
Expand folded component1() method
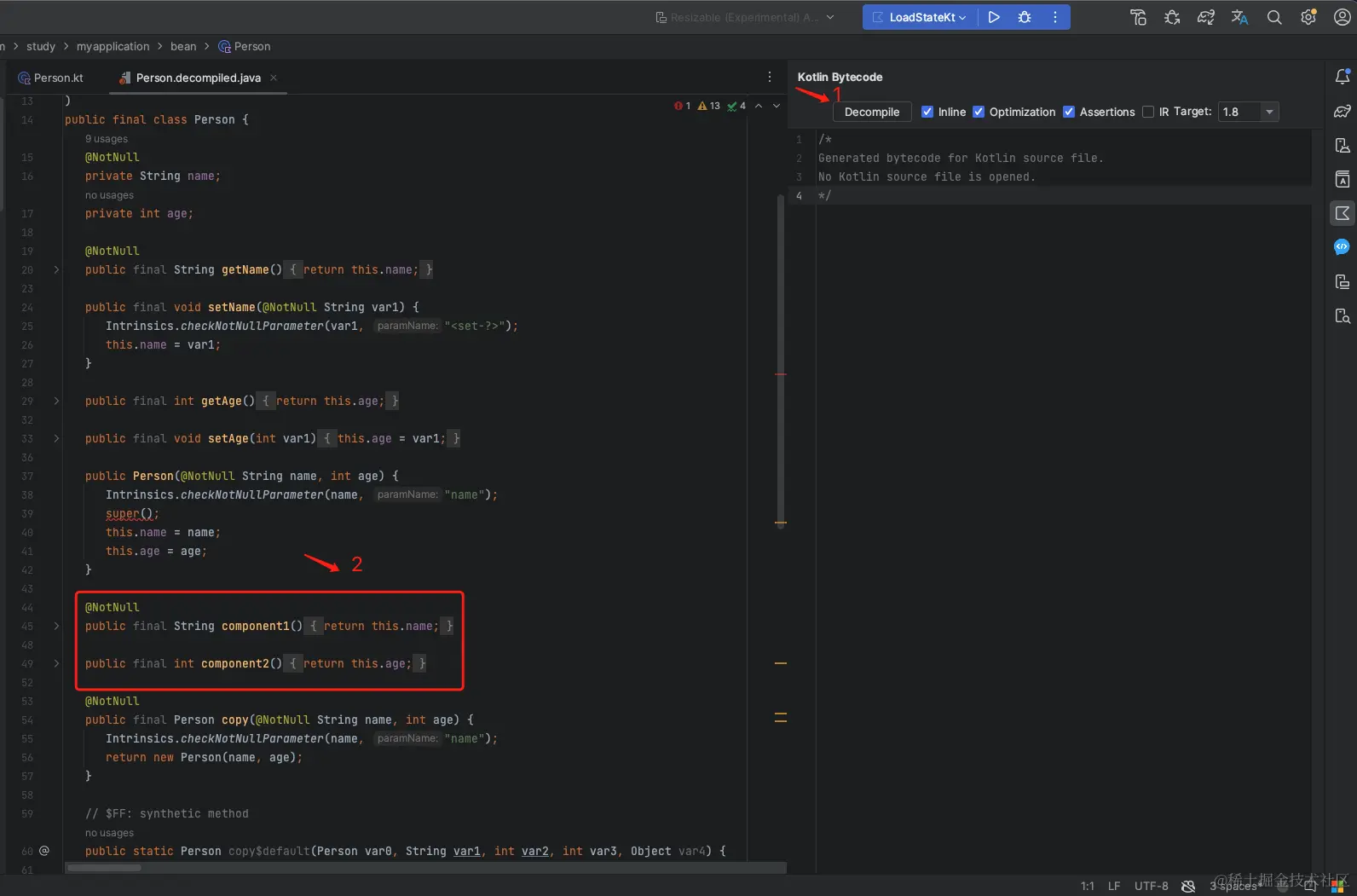[x=56, y=626]
